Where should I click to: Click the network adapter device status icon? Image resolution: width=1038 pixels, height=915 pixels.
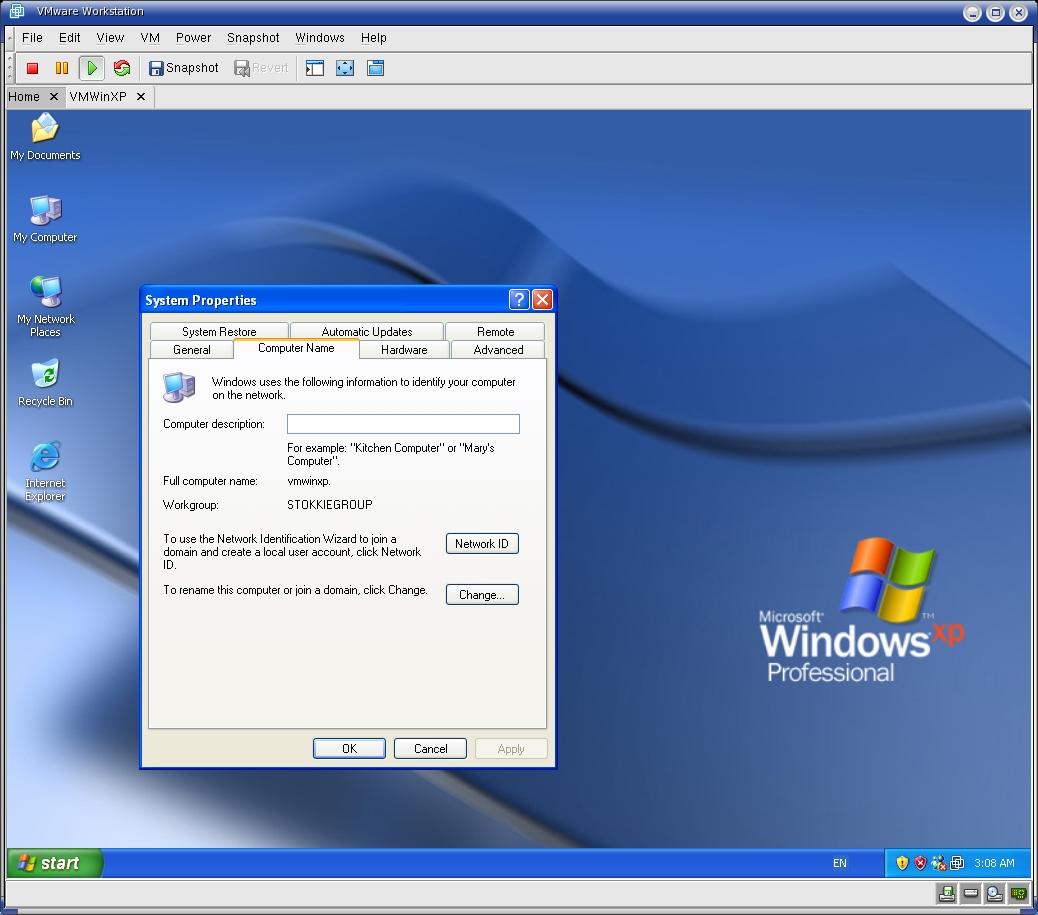click(x=1018, y=894)
